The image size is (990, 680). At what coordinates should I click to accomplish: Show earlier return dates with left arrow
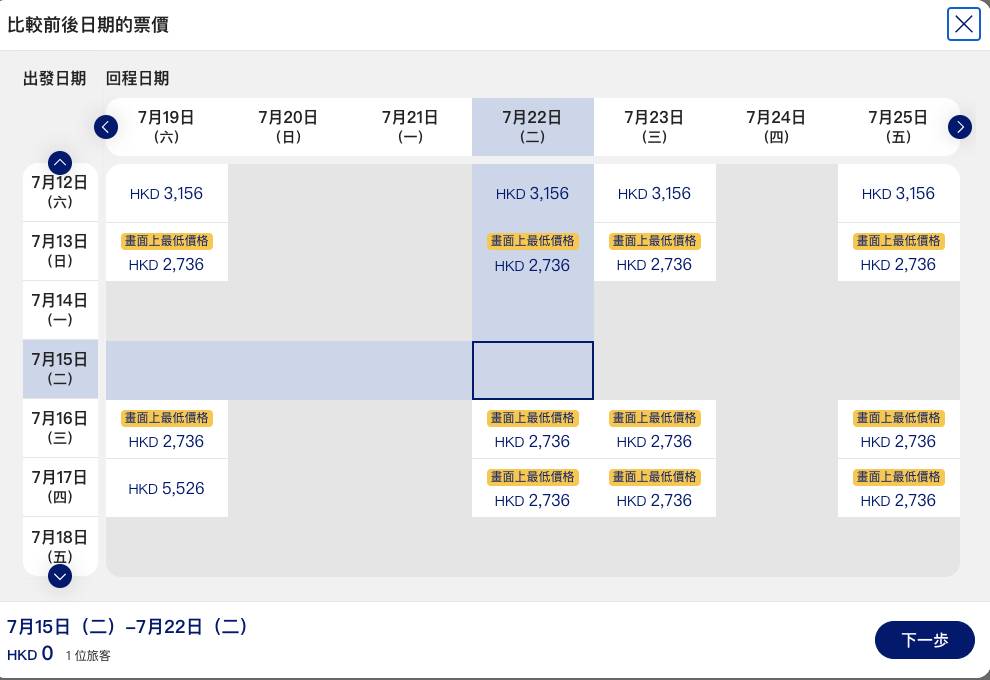pyautogui.click(x=105, y=127)
